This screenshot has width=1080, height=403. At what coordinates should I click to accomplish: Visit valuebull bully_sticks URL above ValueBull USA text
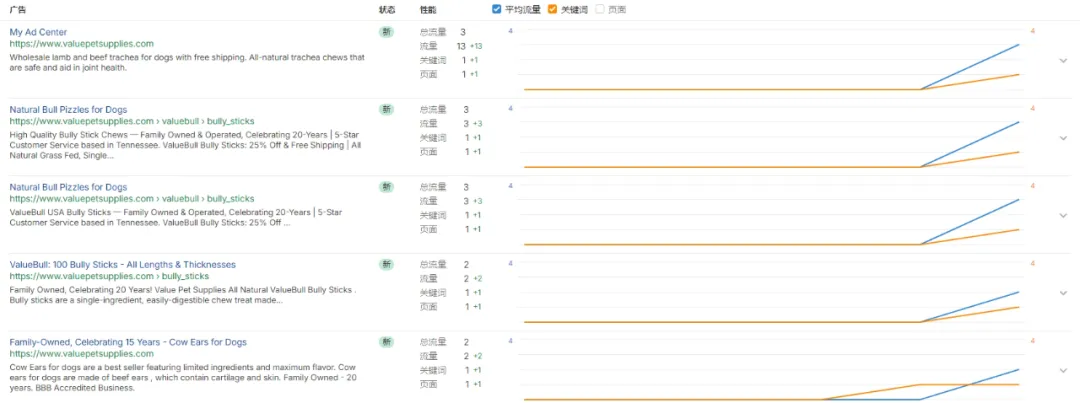tap(132, 198)
